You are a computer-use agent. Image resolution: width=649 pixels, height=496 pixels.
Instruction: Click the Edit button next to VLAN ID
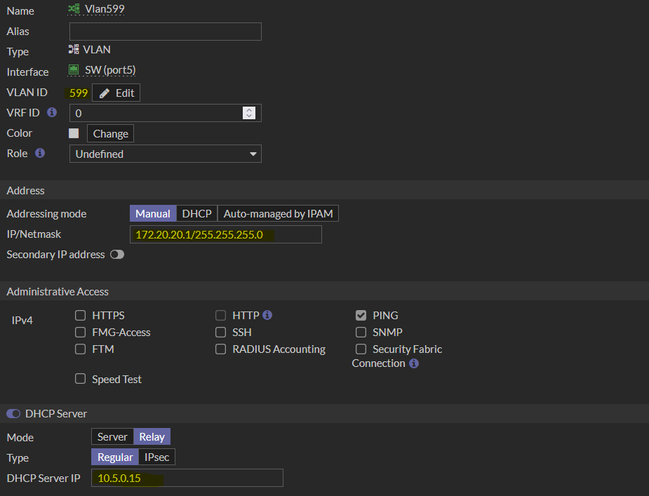pyautogui.click(x=116, y=93)
